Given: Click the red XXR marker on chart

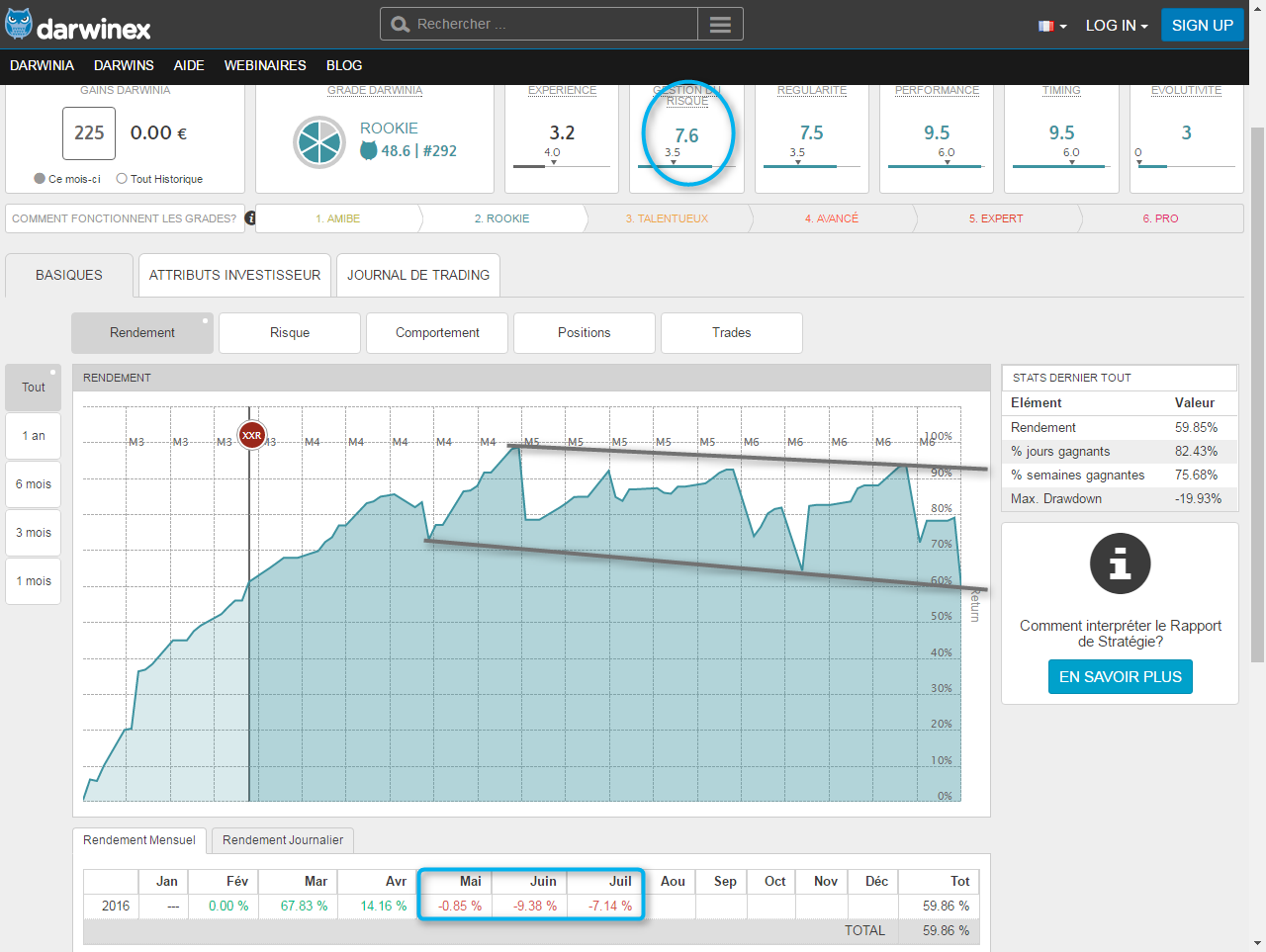Looking at the screenshot, I should (252, 435).
